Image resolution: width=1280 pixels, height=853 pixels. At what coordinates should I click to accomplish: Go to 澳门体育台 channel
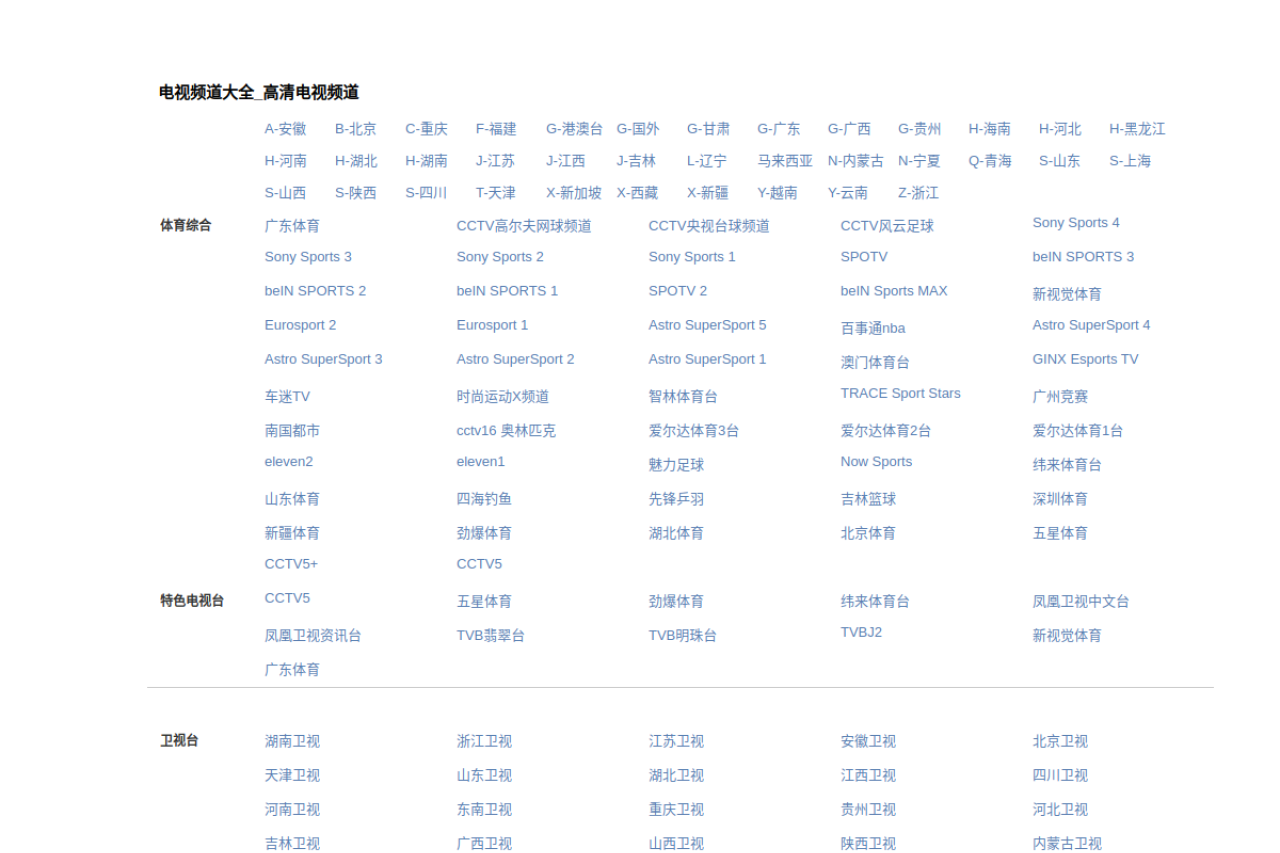(x=875, y=362)
